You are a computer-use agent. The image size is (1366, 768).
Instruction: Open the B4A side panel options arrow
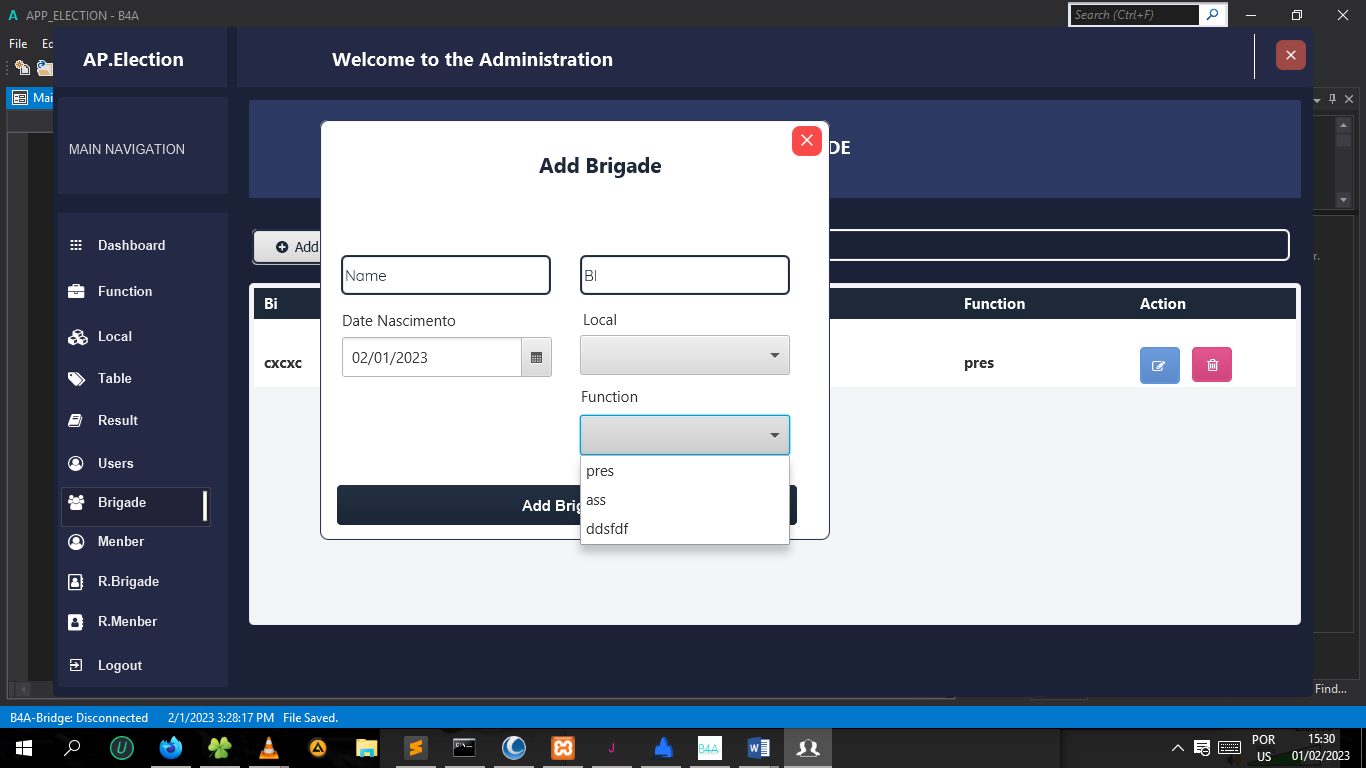[1317, 100]
